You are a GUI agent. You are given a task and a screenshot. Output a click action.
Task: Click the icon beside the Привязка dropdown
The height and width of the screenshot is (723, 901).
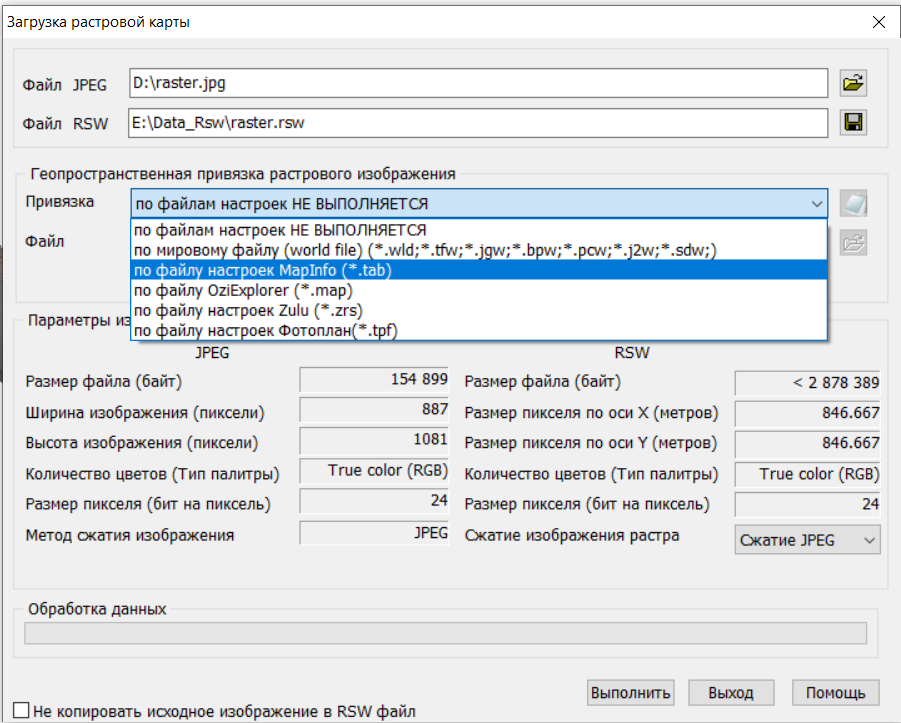click(x=853, y=204)
